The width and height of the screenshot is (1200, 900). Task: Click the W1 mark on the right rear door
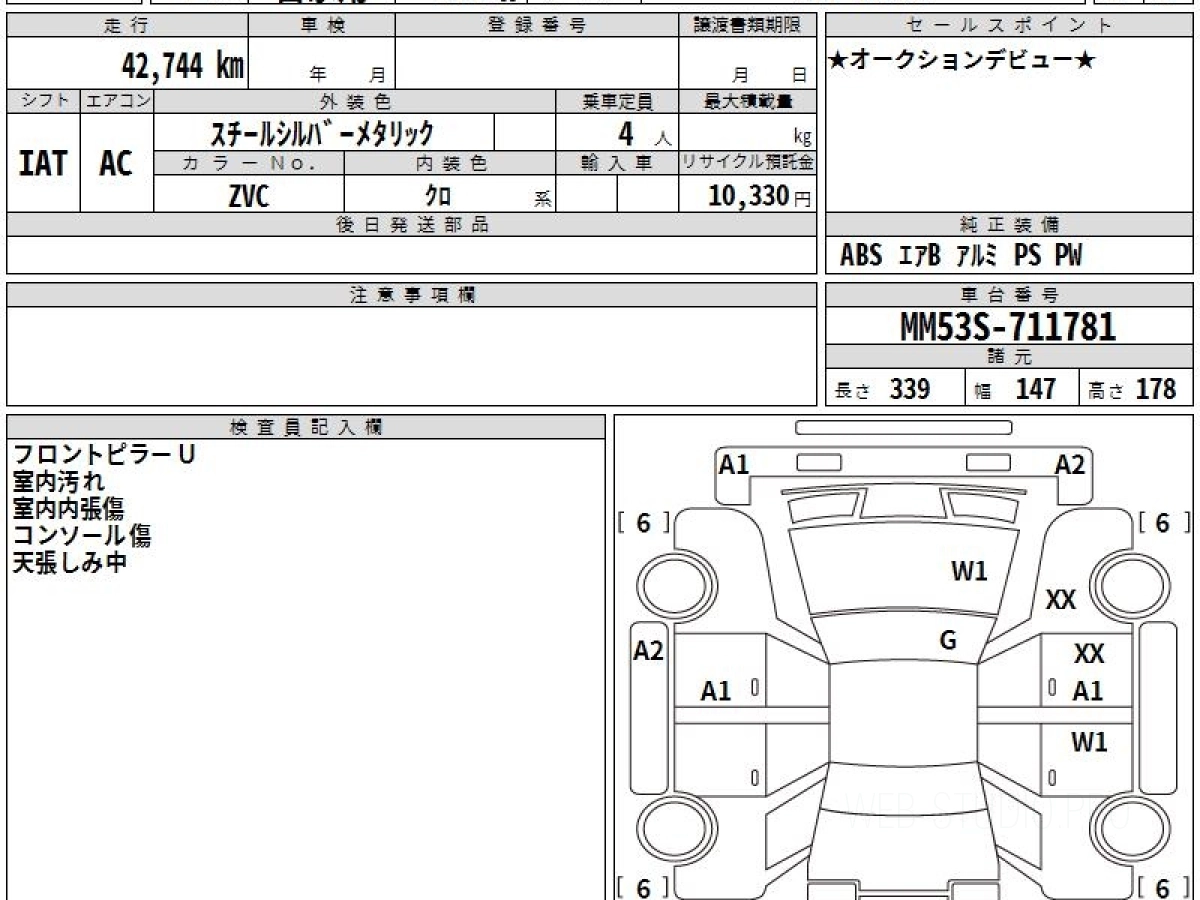[x=1089, y=742]
